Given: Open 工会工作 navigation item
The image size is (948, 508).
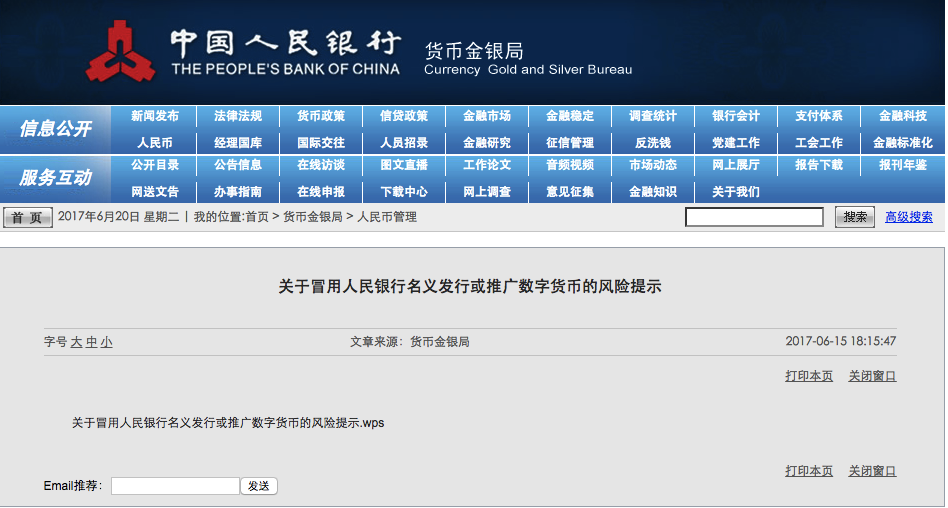Looking at the screenshot, I should pyautogui.click(x=819, y=143).
